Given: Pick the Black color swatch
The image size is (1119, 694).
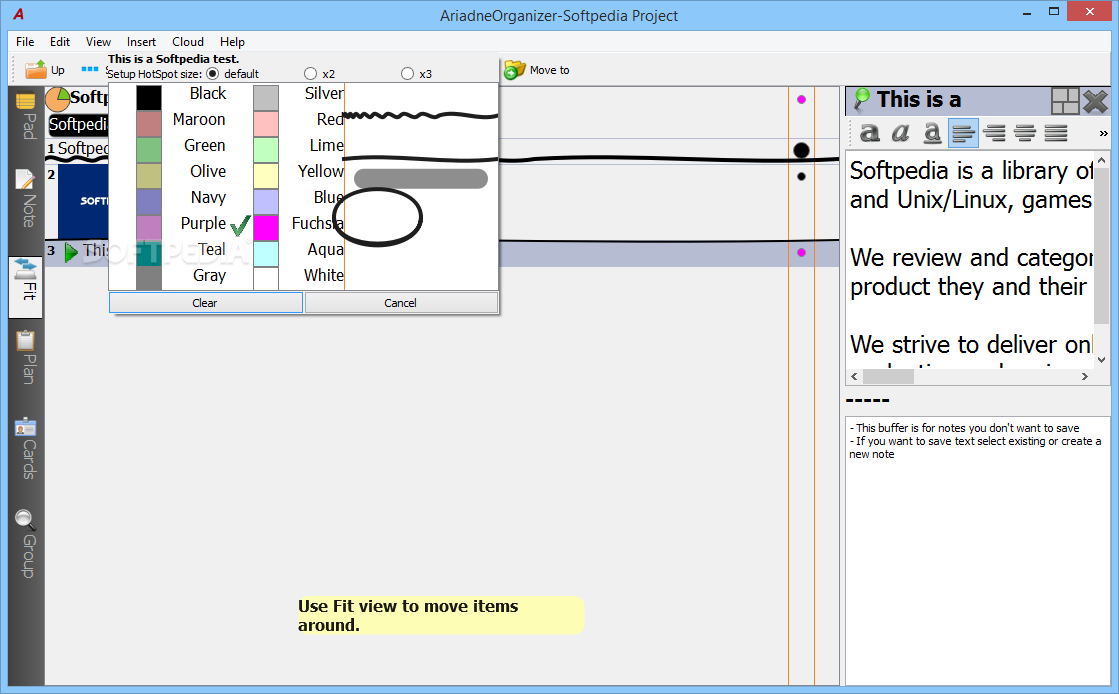Looking at the screenshot, I should (x=149, y=97).
